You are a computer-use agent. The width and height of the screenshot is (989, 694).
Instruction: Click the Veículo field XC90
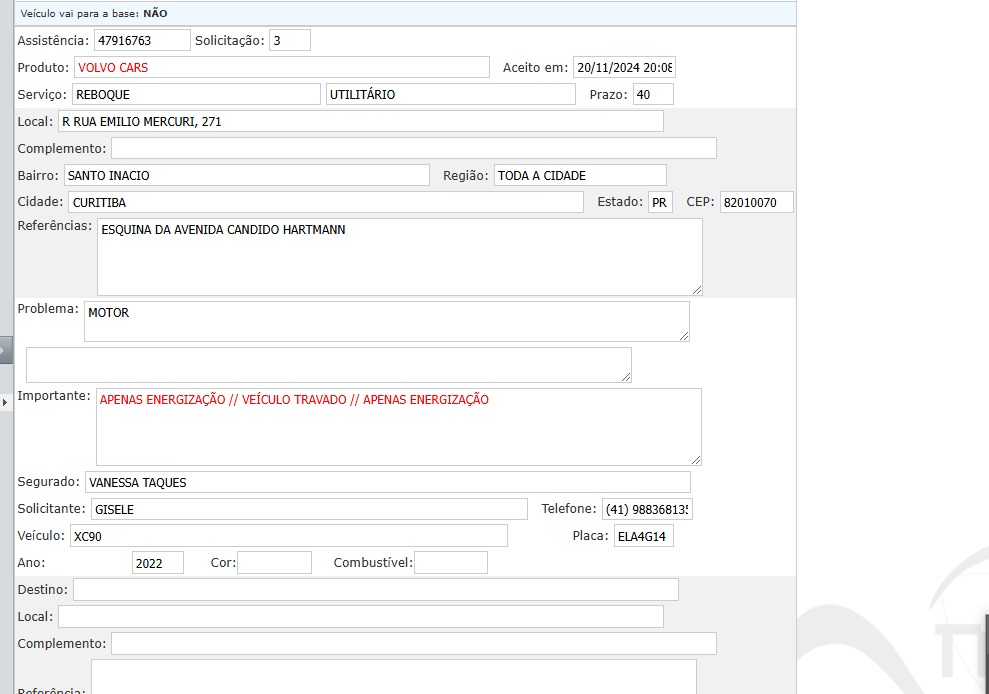click(288, 536)
